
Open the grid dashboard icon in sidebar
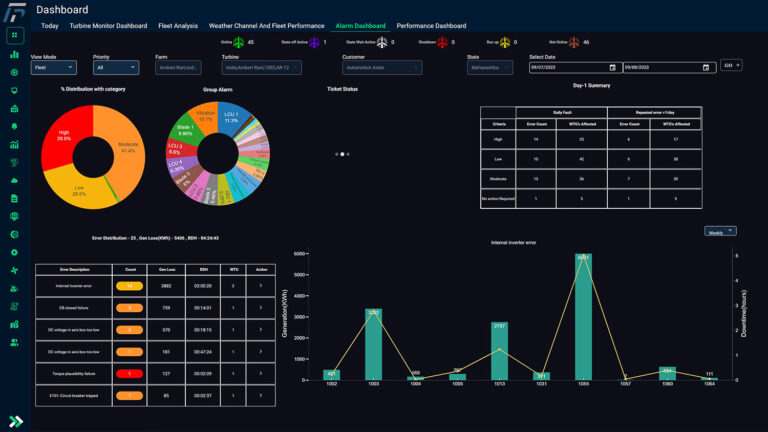pos(15,35)
